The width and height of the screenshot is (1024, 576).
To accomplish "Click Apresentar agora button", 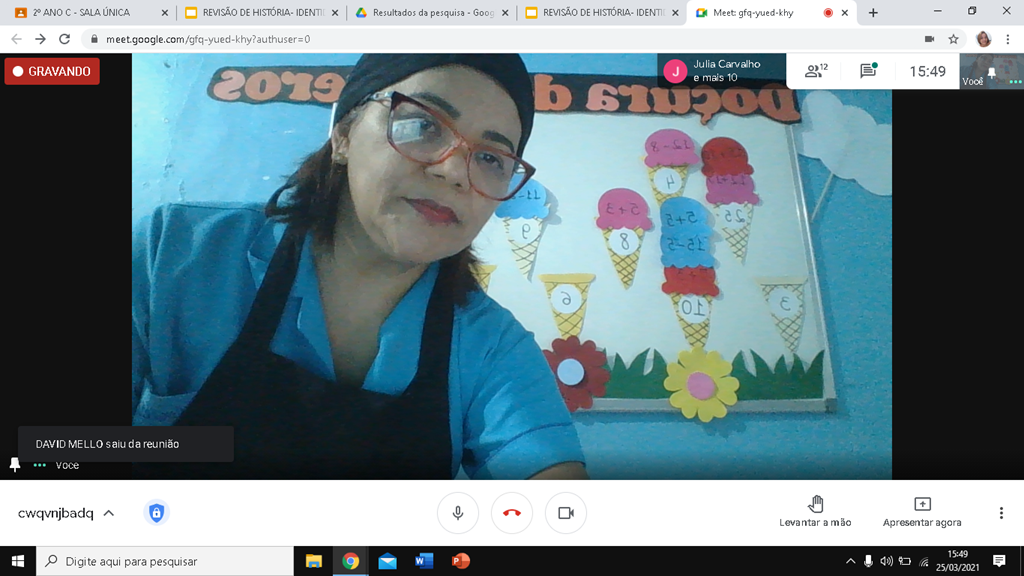I will (922, 511).
